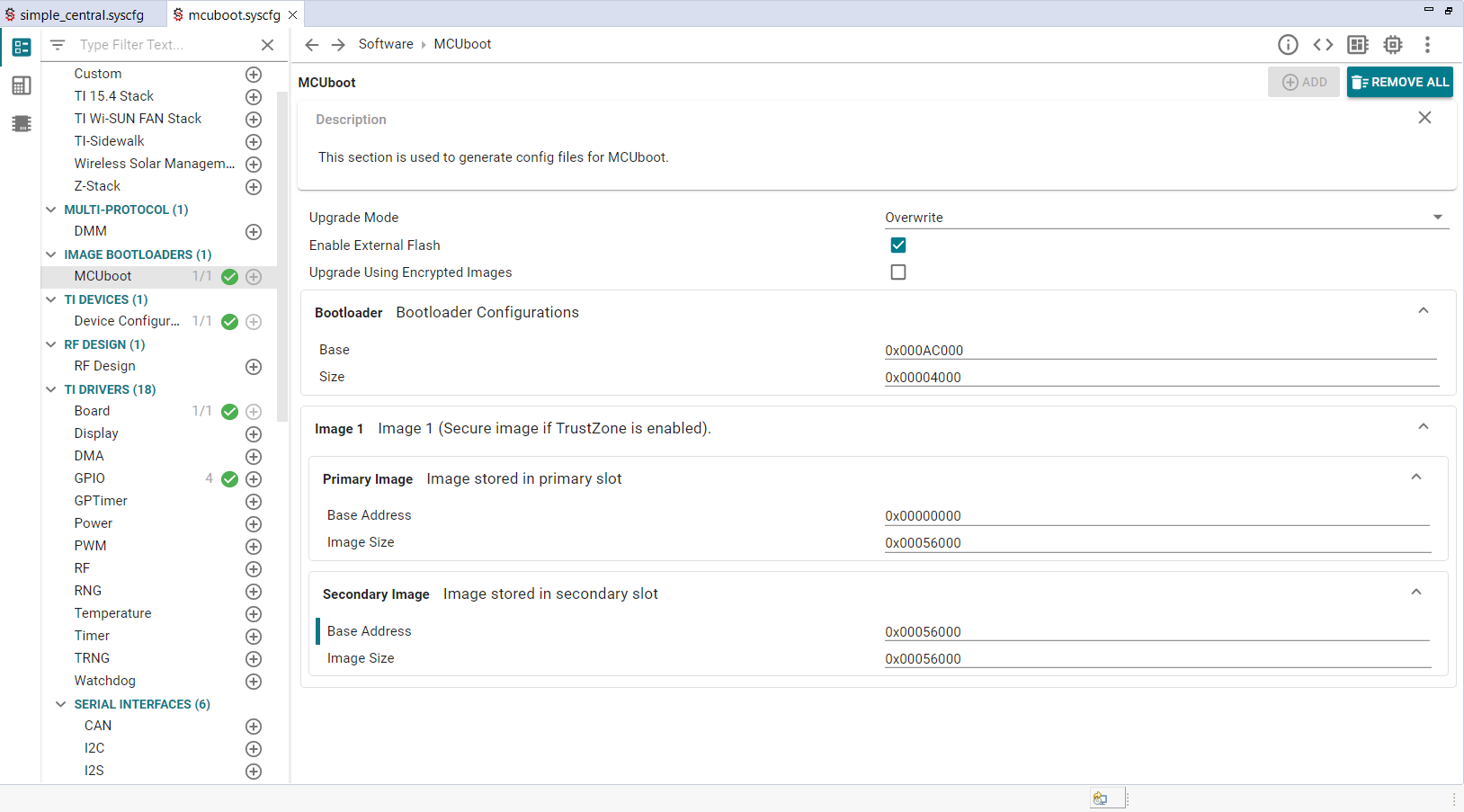1464x812 pixels.
Task: Check Upgrade Using Encrypted Images checkbox
Action: click(897, 272)
